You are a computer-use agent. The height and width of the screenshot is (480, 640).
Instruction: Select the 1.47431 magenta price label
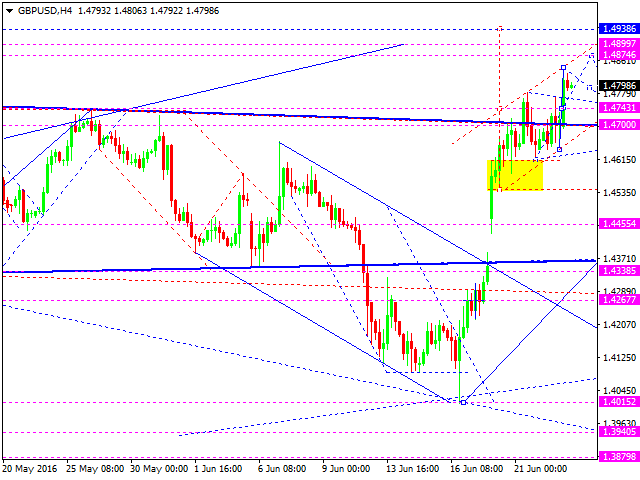pyautogui.click(x=619, y=108)
